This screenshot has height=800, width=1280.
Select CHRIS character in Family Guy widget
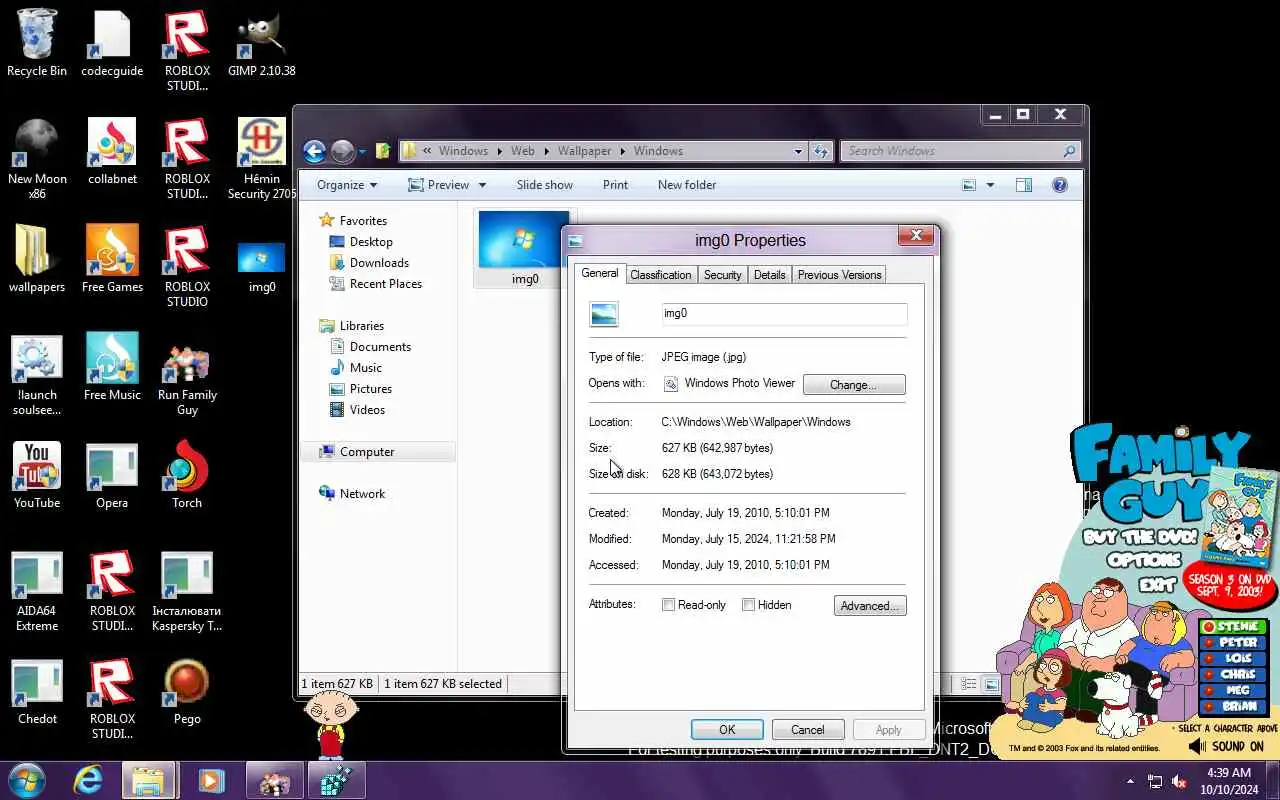[1233, 675]
